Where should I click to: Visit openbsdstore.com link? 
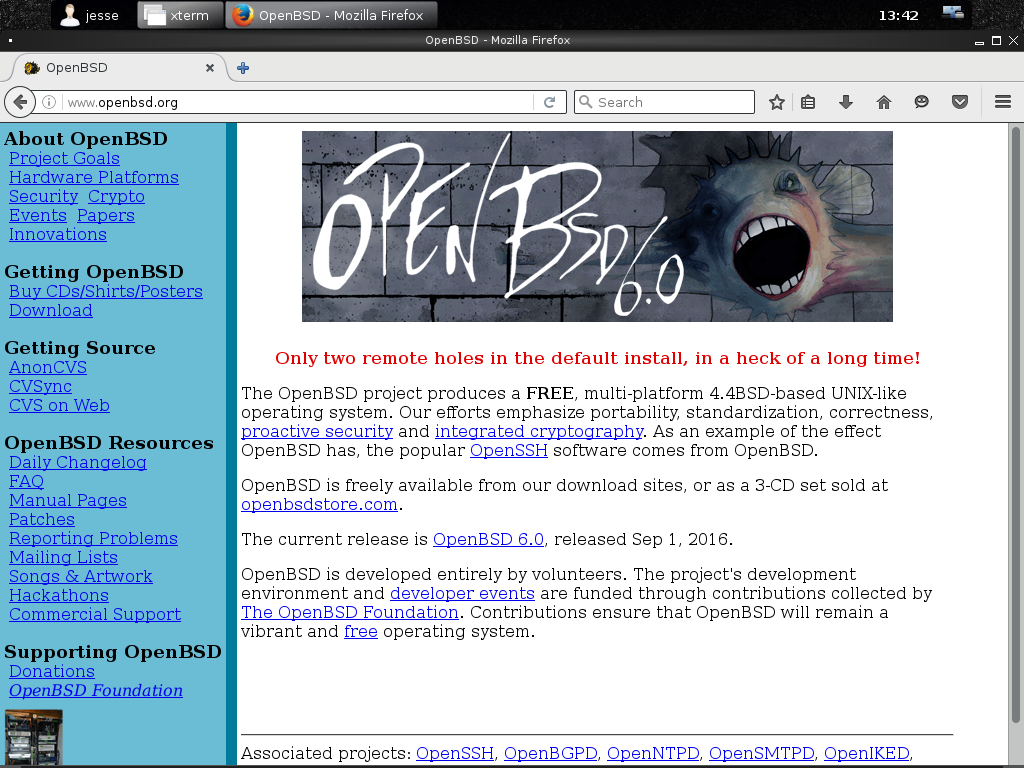click(x=319, y=505)
